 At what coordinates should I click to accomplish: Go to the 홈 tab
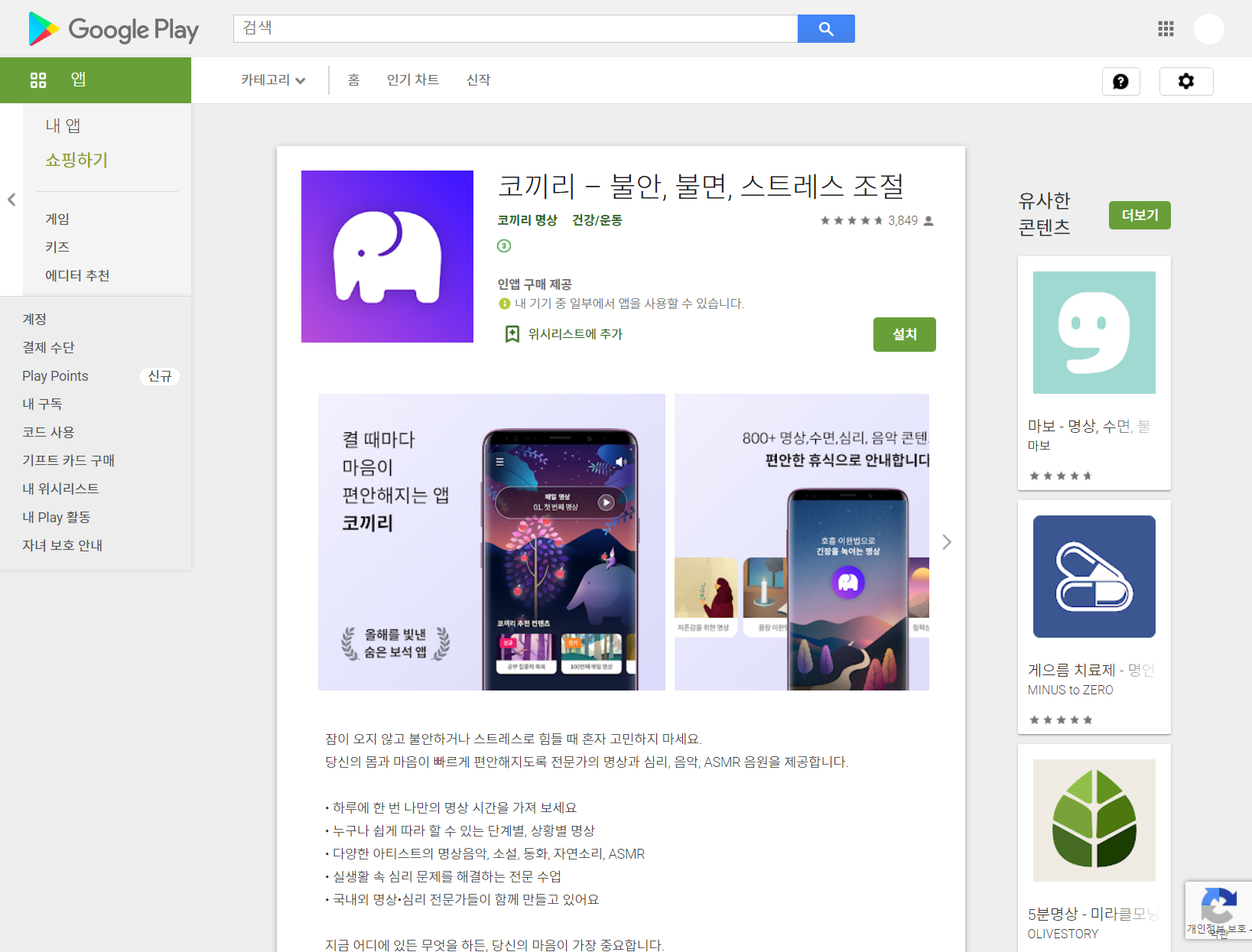(x=353, y=80)
